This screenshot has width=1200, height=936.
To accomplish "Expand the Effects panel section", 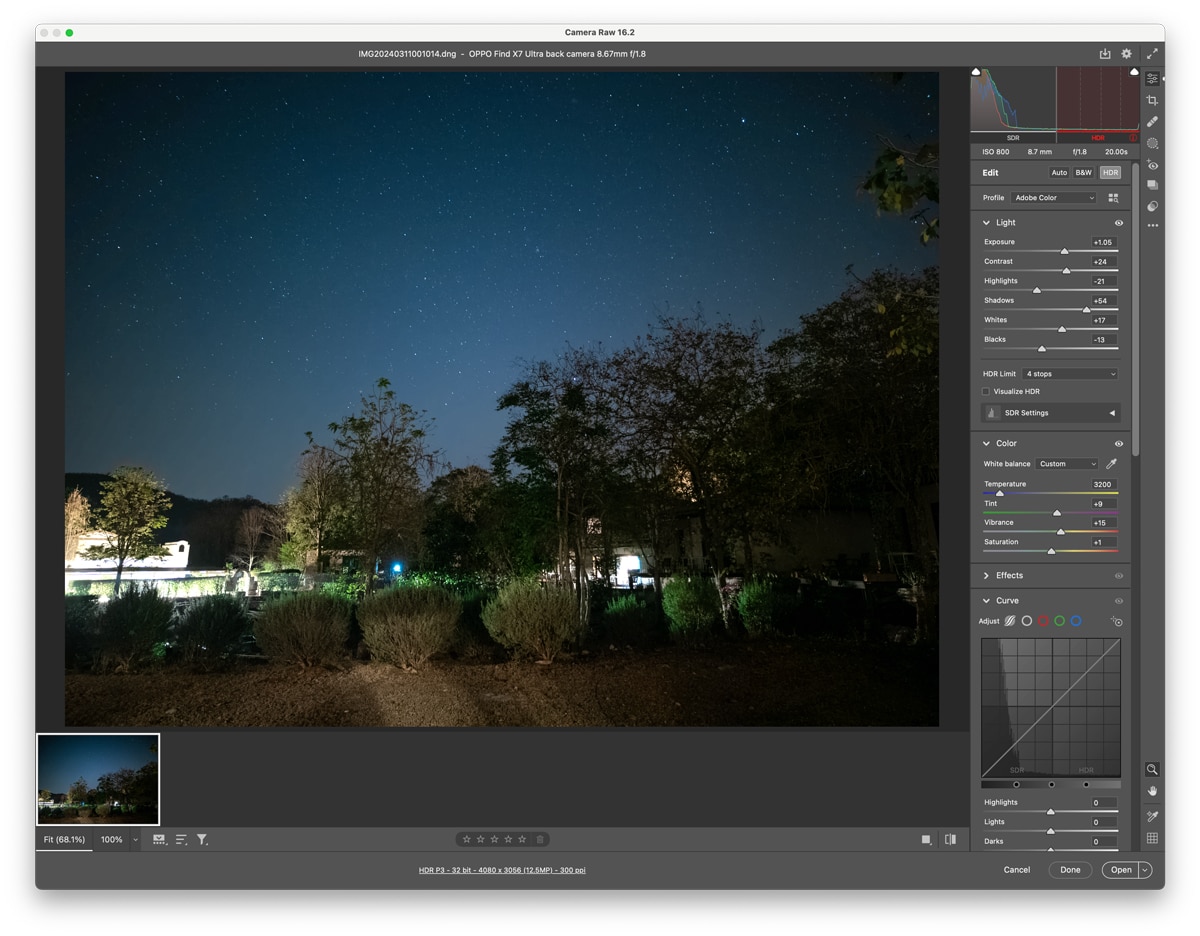I will [x=986, y=576].
